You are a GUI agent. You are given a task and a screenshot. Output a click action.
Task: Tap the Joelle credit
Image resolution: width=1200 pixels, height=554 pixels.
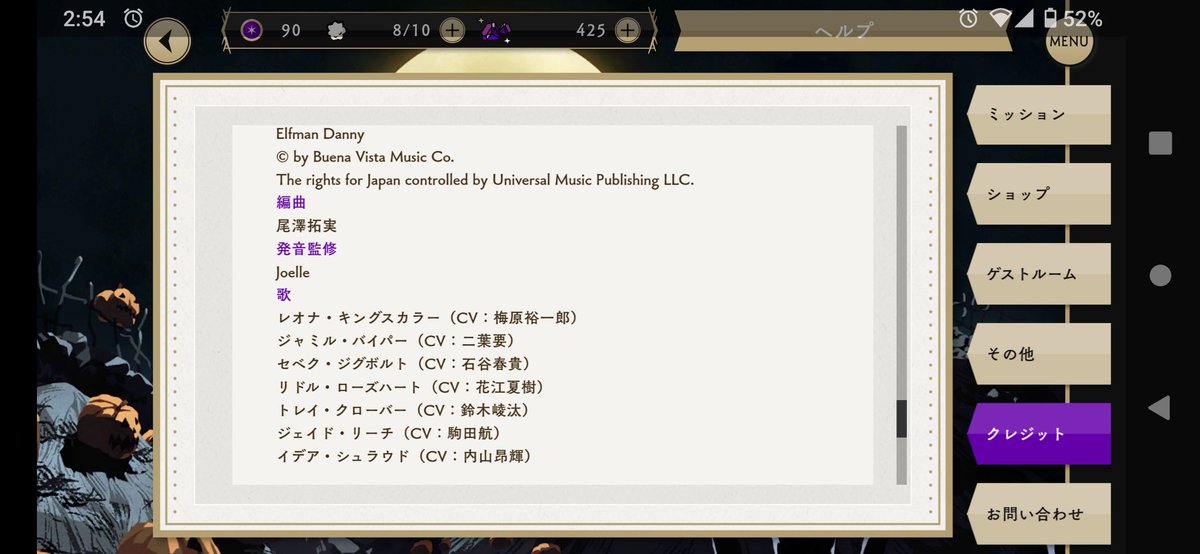click(x=293, y=272)
